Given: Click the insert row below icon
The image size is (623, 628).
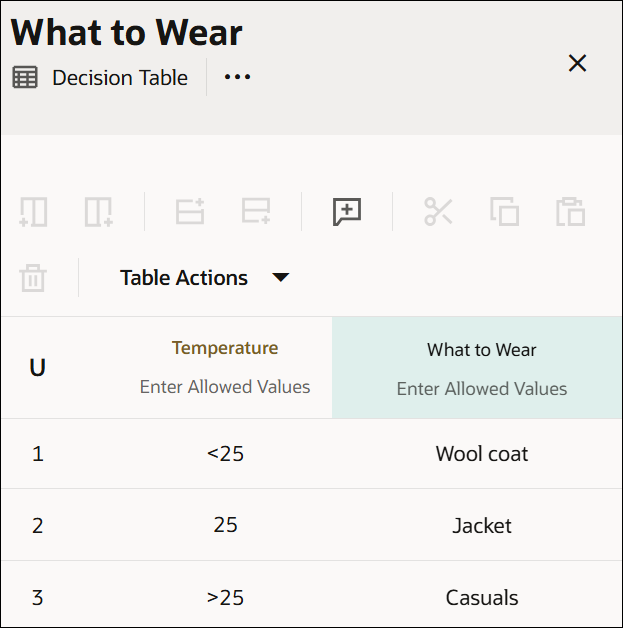Looking at the screenshot, I should pyautogui.click(x=256, y=211).
